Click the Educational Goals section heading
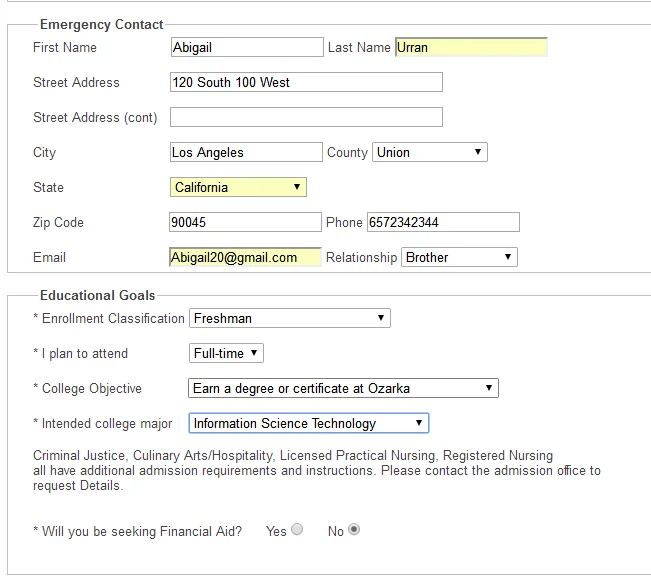Viewport: 651px width, 576px height. click(x=97, y=295)
